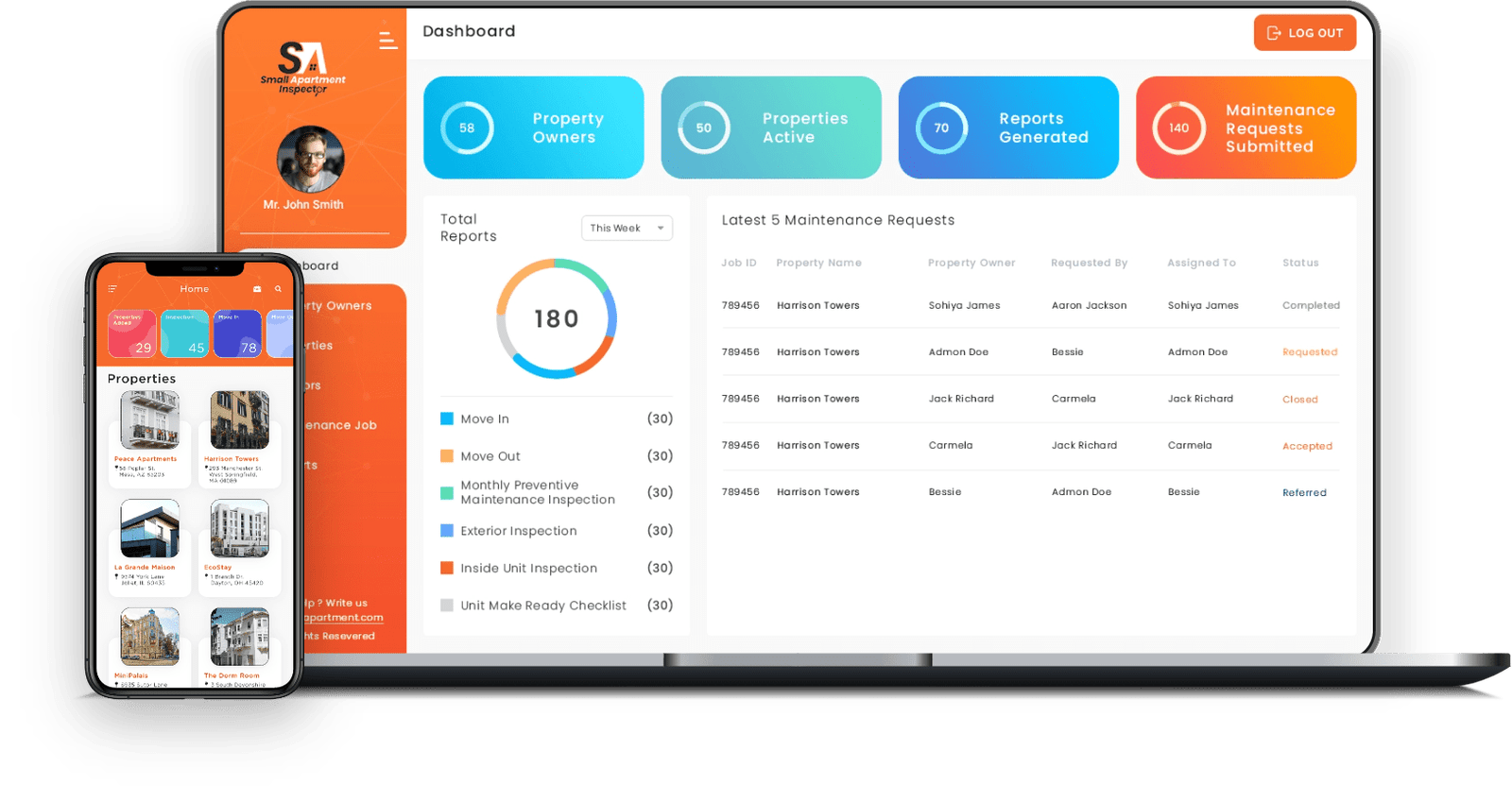Click the Properties Active summary card
The width and height of the screenshot is (1512, 802).
coord(771,128)
